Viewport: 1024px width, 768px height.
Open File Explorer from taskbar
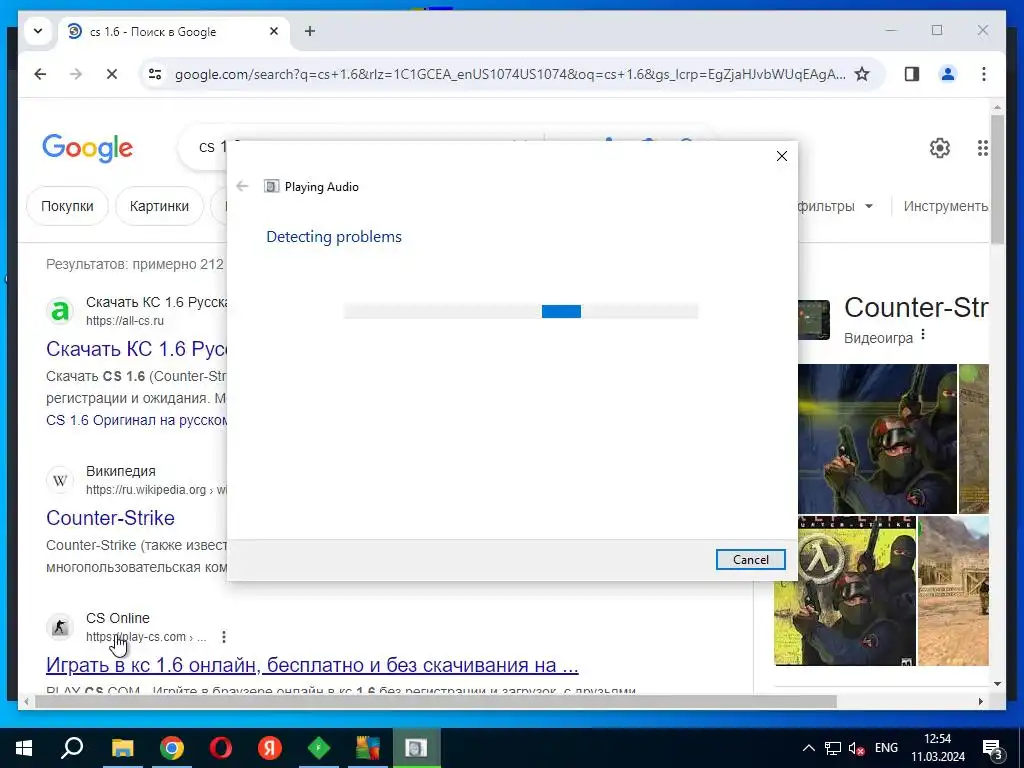tap(122, 748)
